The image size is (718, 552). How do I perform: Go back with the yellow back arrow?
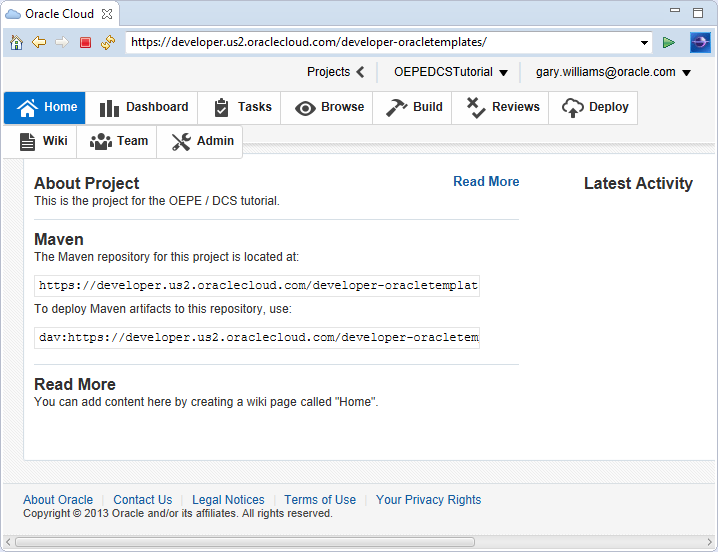[39, 43]
